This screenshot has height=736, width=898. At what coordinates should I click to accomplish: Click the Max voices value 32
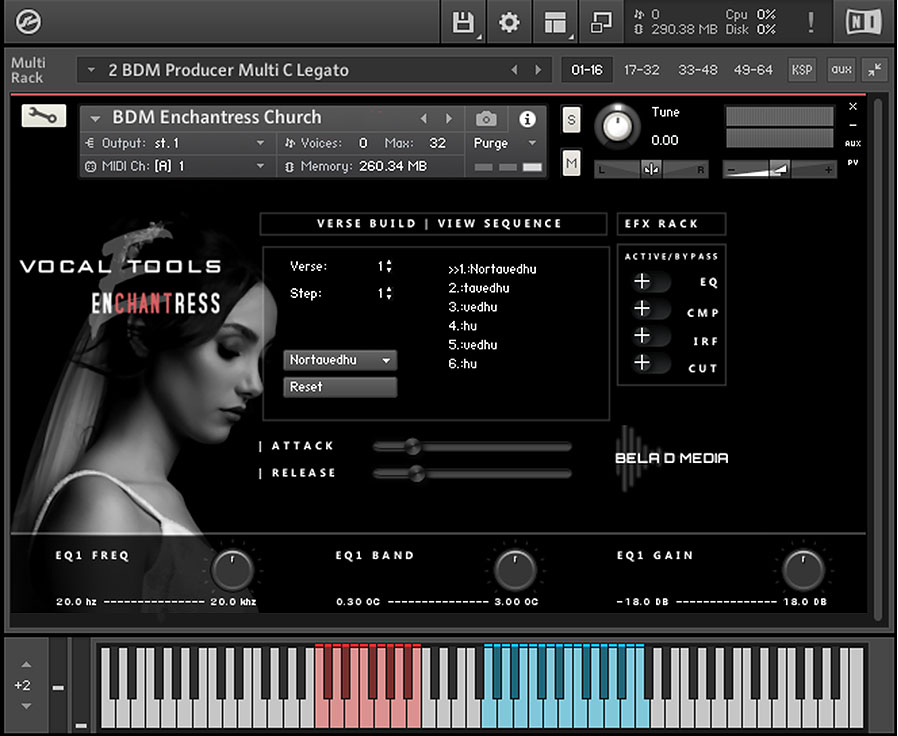click(438, 143)
